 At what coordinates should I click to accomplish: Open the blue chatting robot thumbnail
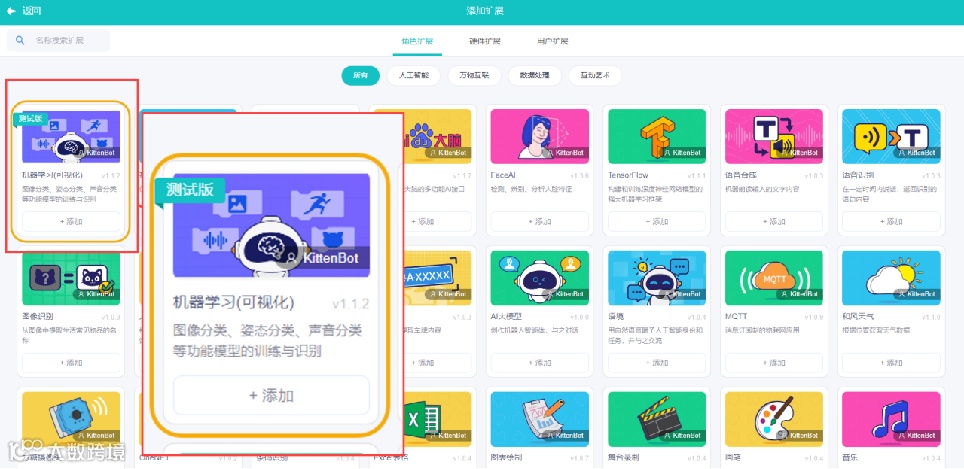tap(657, 278)
